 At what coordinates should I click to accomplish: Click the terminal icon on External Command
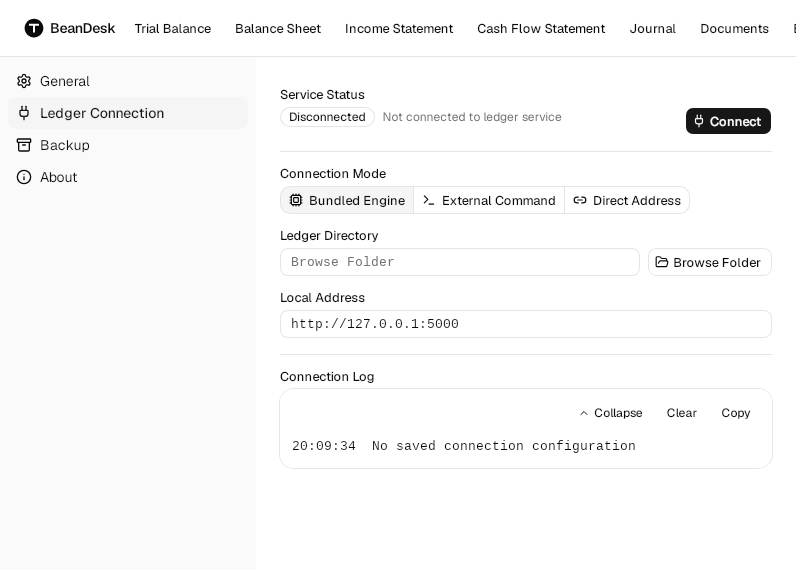[x=428, y=200]
